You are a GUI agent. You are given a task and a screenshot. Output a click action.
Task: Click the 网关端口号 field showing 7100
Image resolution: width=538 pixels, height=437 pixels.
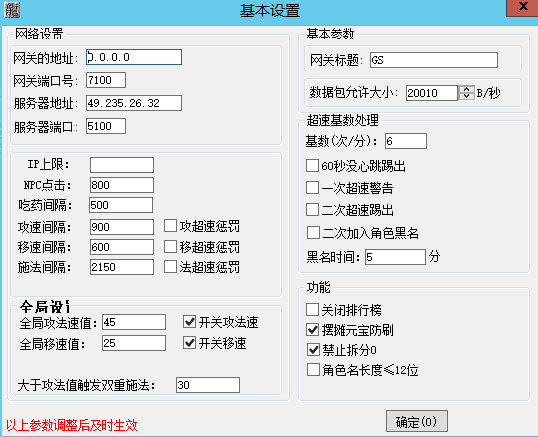pos(106,80)
